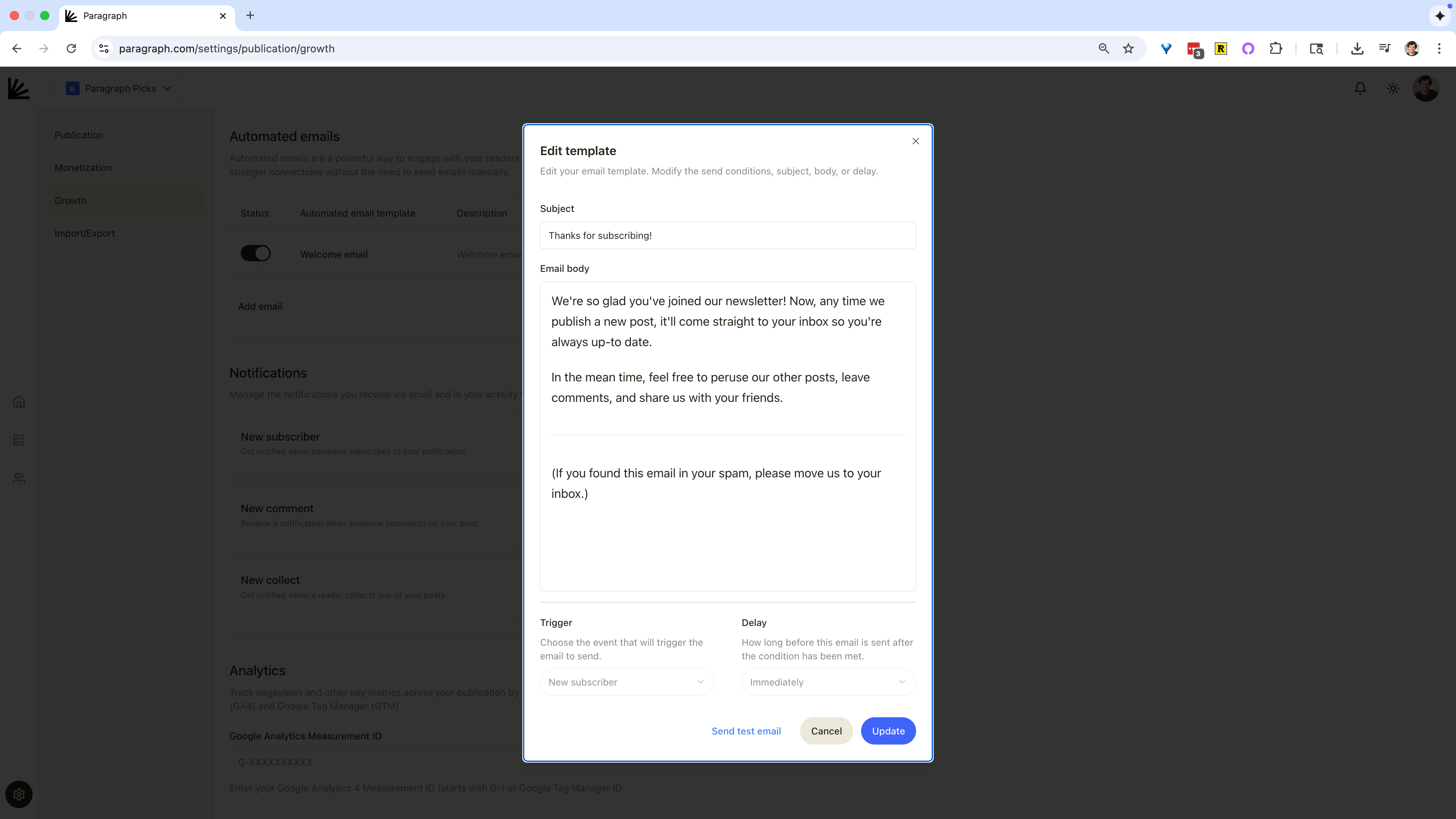
Task: Open the Import/Export settings tab
Action: pos(84,234)
